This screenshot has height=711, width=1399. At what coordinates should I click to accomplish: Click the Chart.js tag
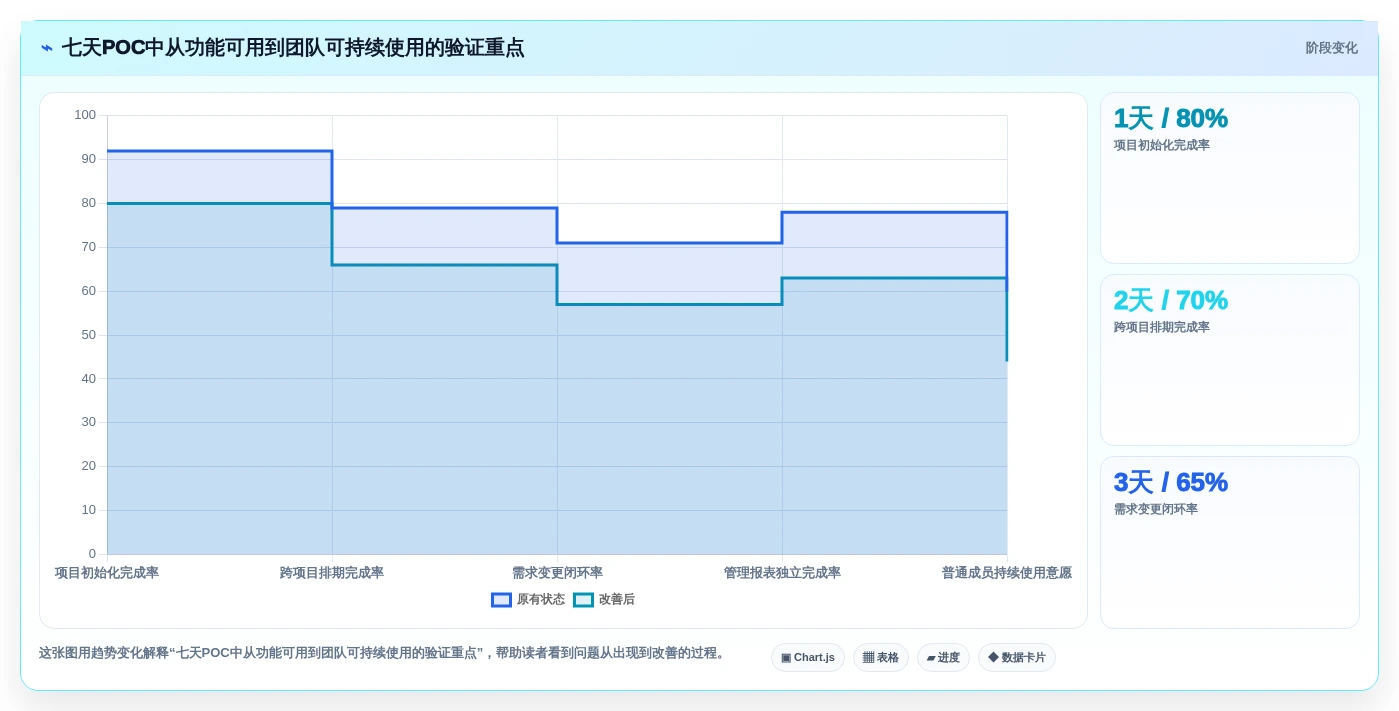point(807,657)
